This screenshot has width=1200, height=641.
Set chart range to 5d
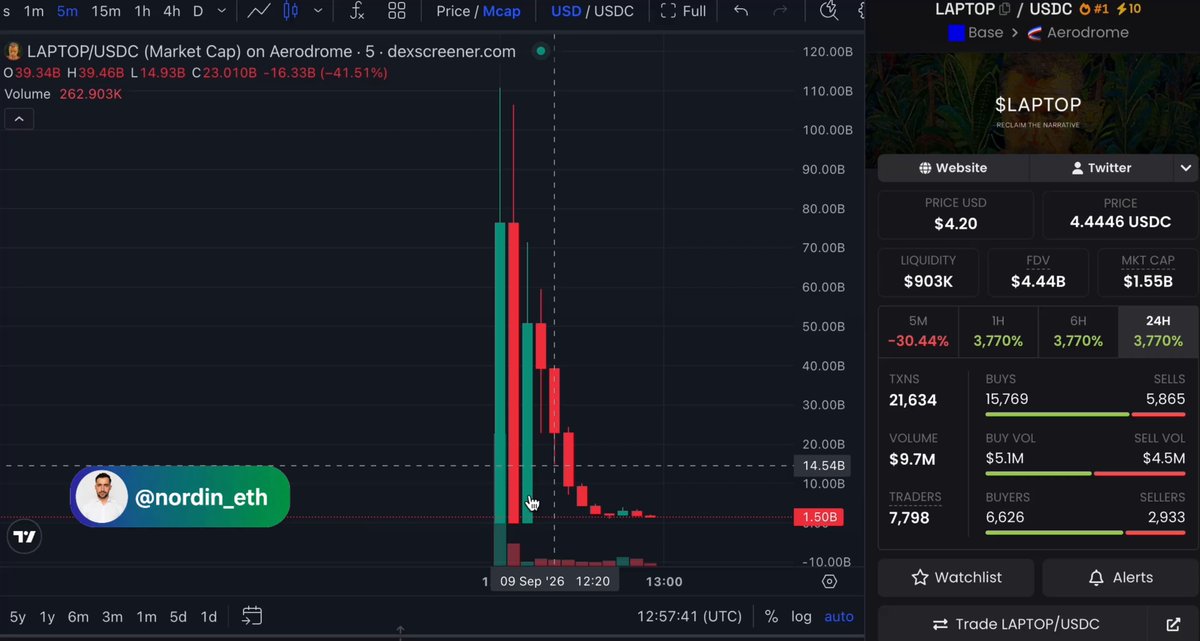(178, 616)
